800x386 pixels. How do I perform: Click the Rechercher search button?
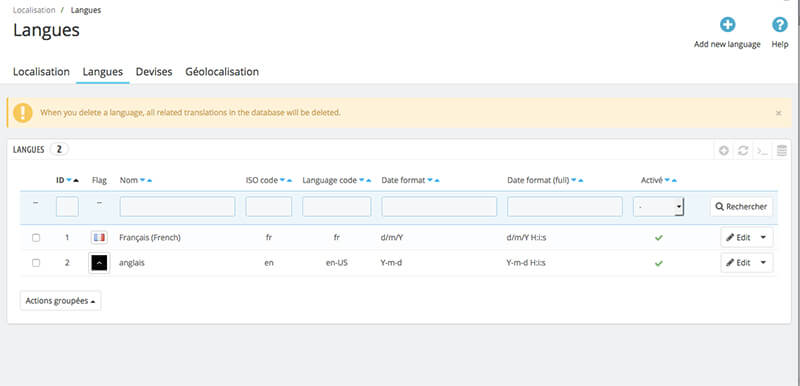point(741,207)
